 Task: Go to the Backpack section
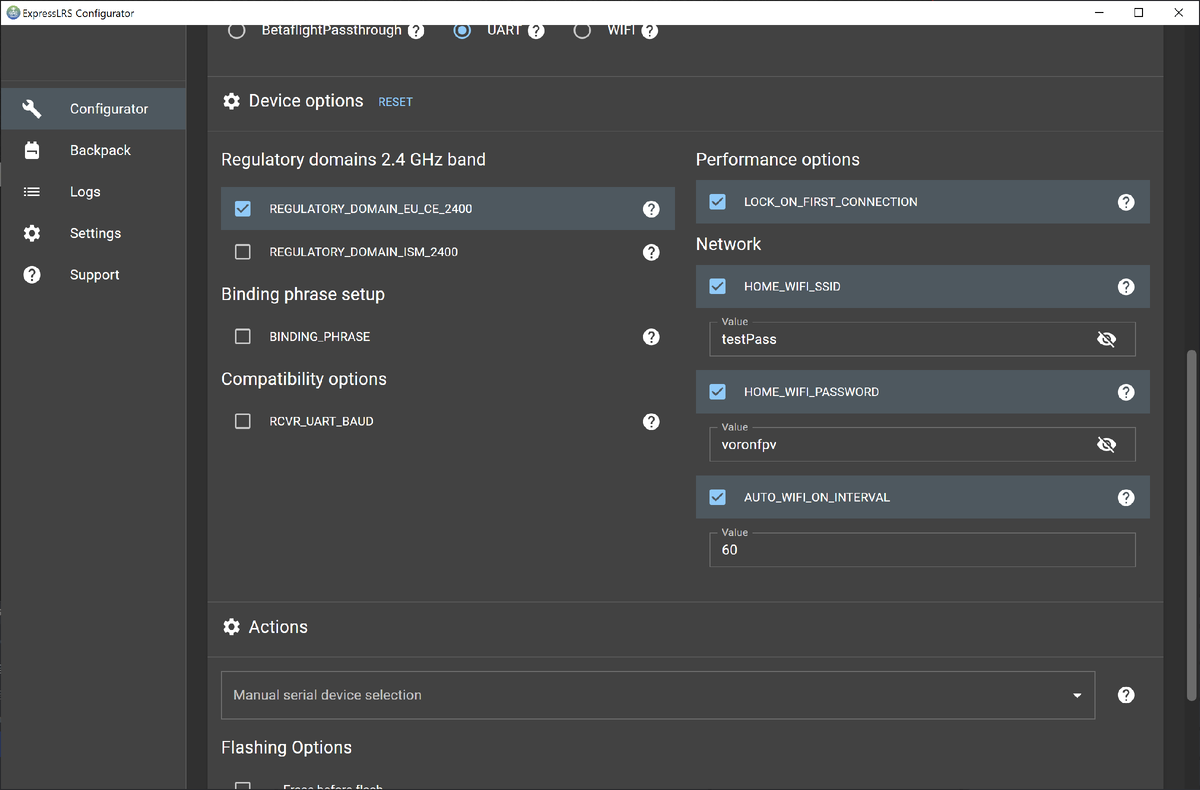click(x=100, y=150)
